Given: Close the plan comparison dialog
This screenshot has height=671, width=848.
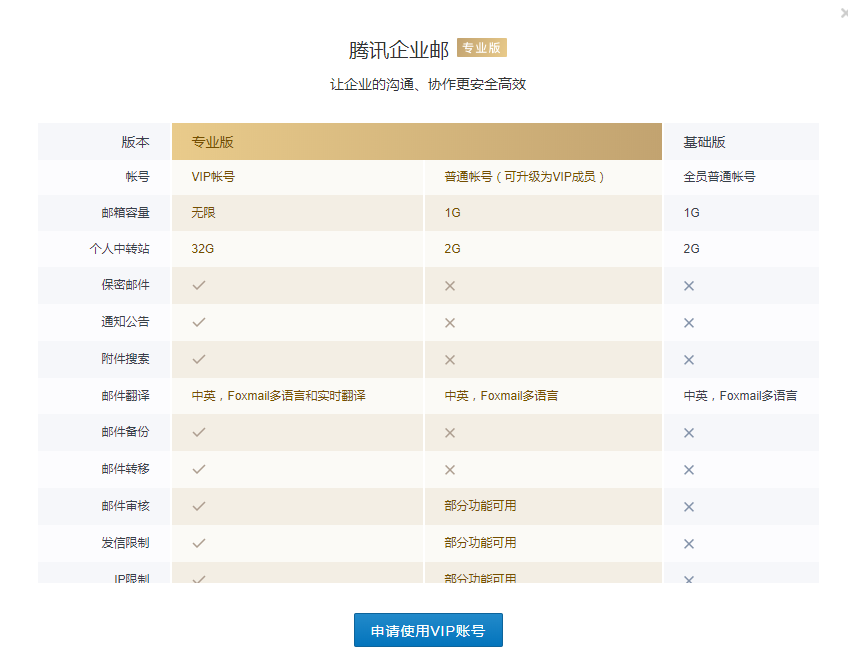Looking at the screenshot, I should pos(843,12).
